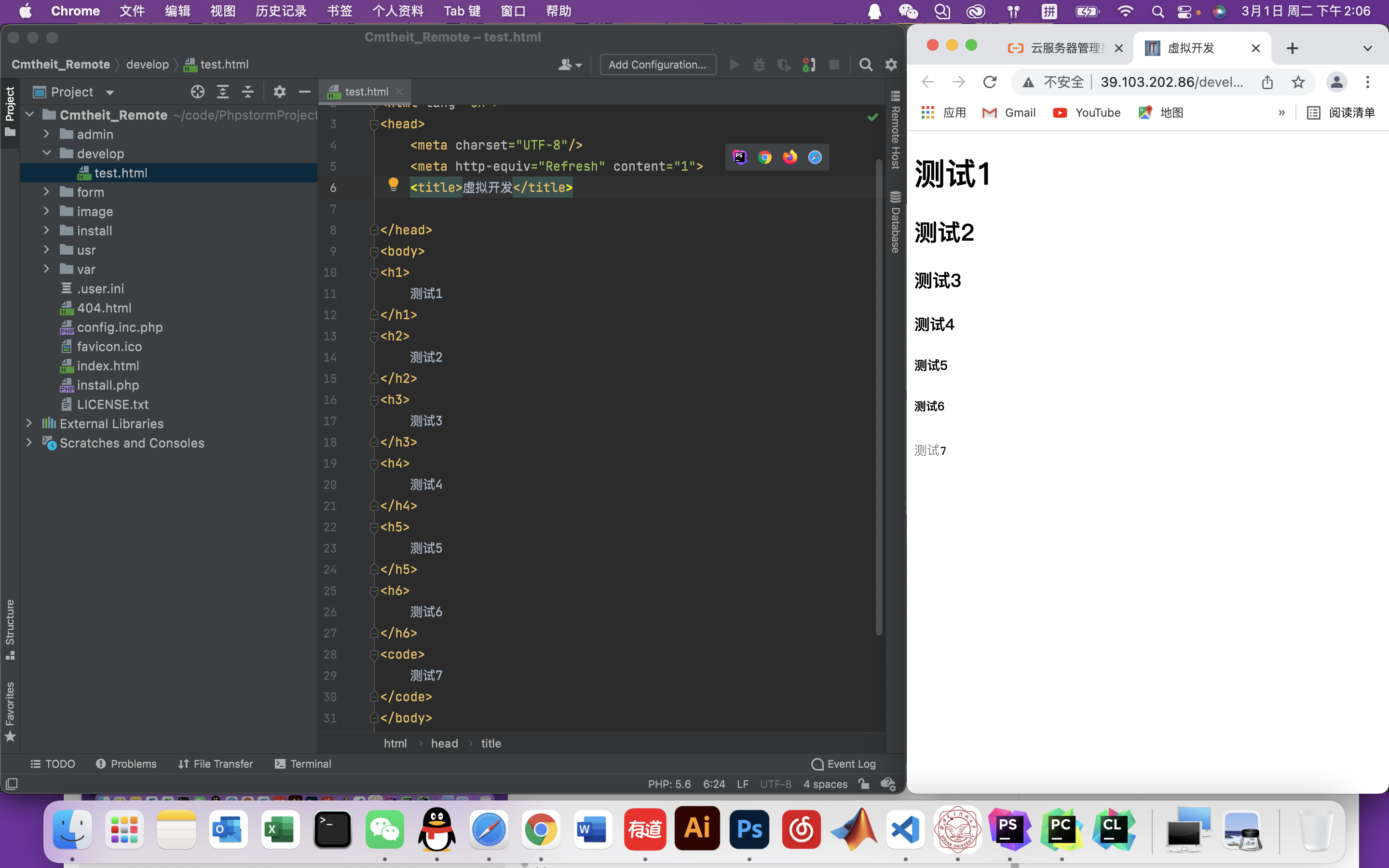Toggle read-only lock in status bar
This screenshot has width=1389, height=868.
[863, 784]
